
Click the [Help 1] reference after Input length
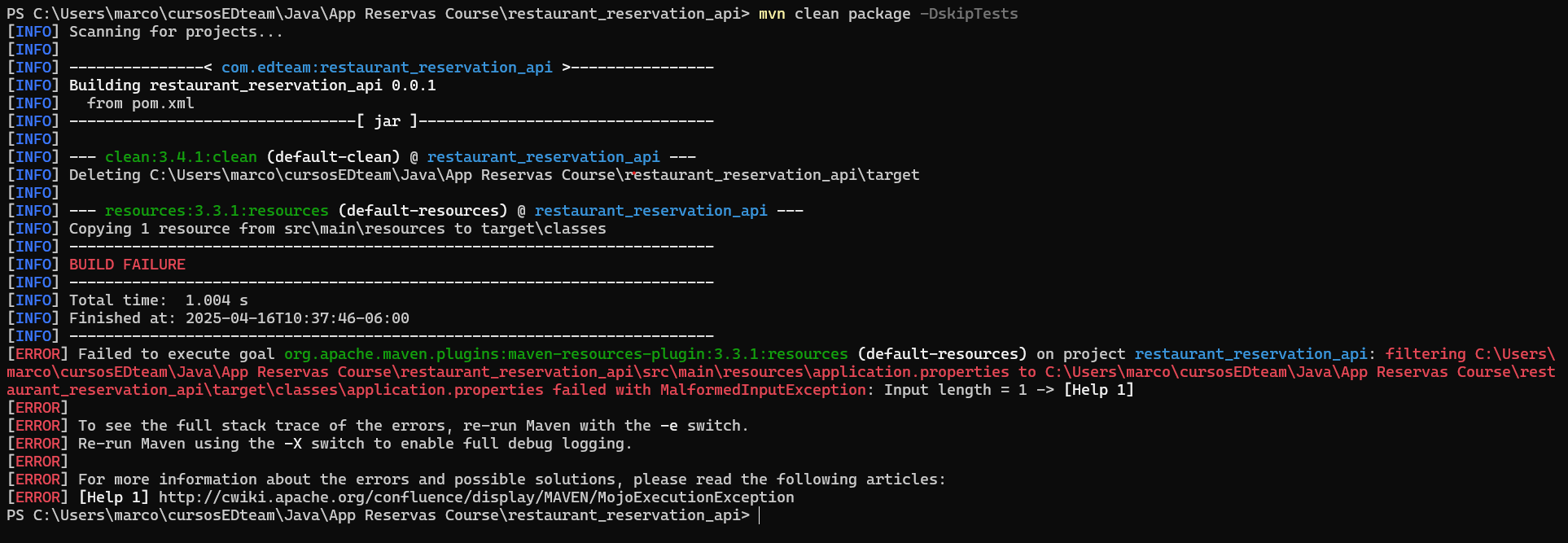pos(1099,390)
